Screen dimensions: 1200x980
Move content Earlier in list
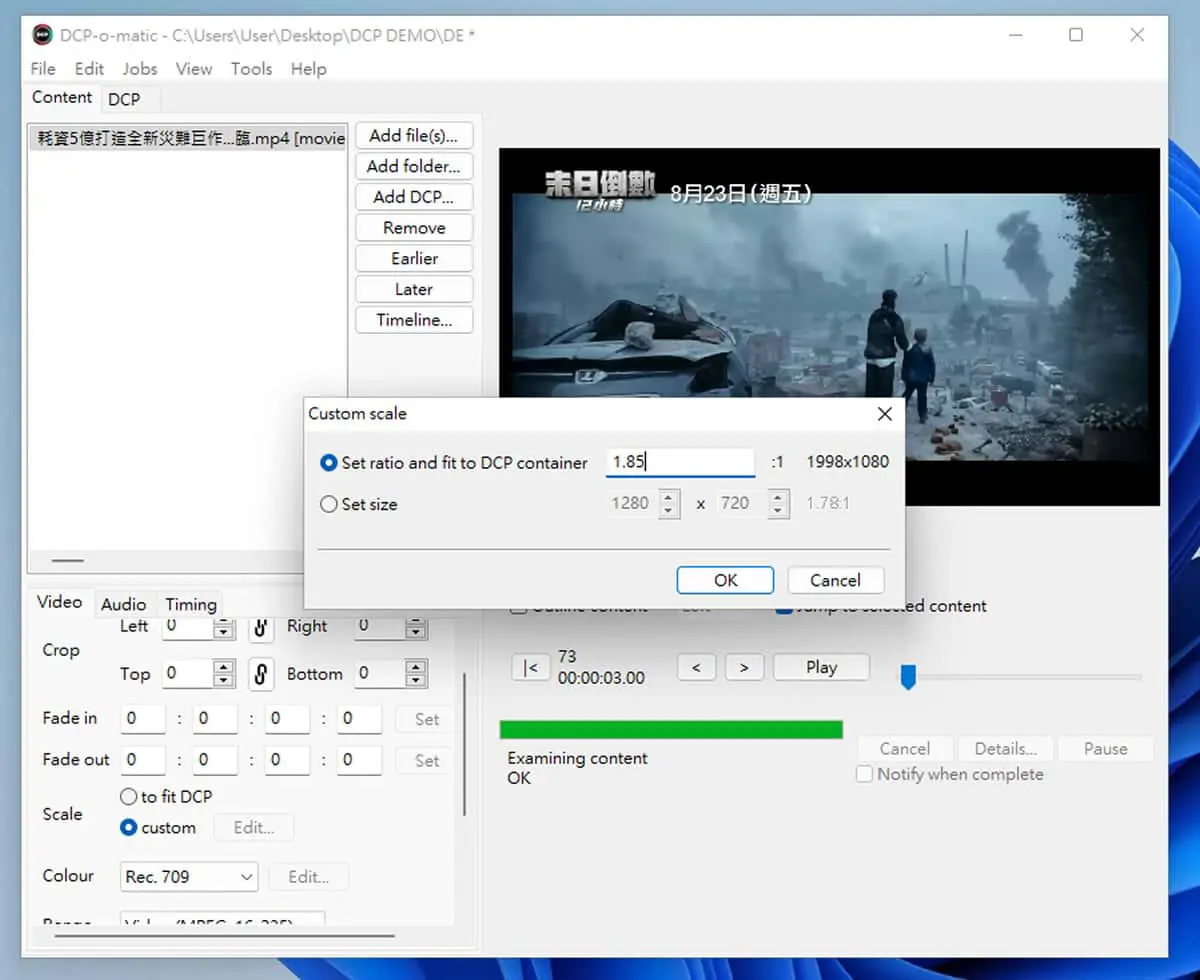pyautogui.click(x=414, y=258)
